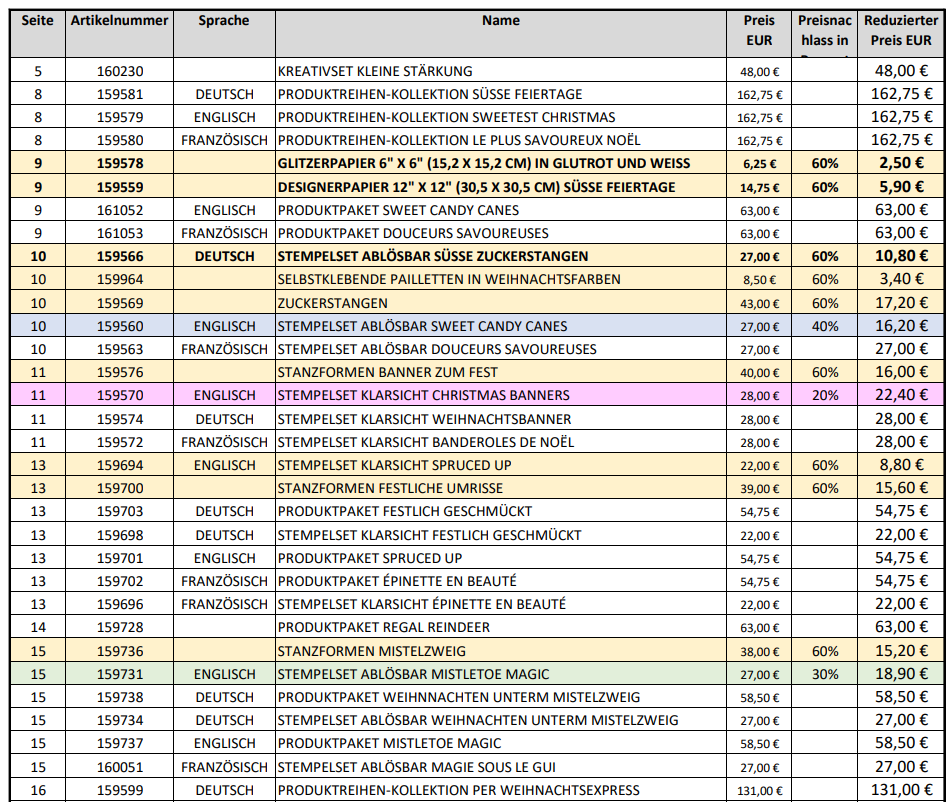Screen dimensions: 951x802
Task: Select PRODUKTPAKET WEIHNNACHTEN UNTERM MISTELZWEIG cell
Action: [501, 696]
